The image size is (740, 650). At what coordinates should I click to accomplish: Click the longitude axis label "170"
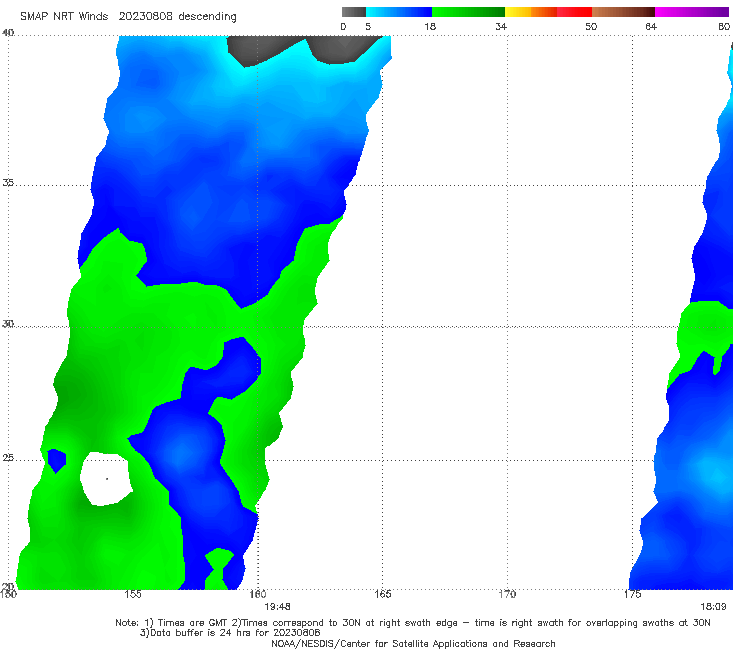pyautogui.click(x=507, y=594)
